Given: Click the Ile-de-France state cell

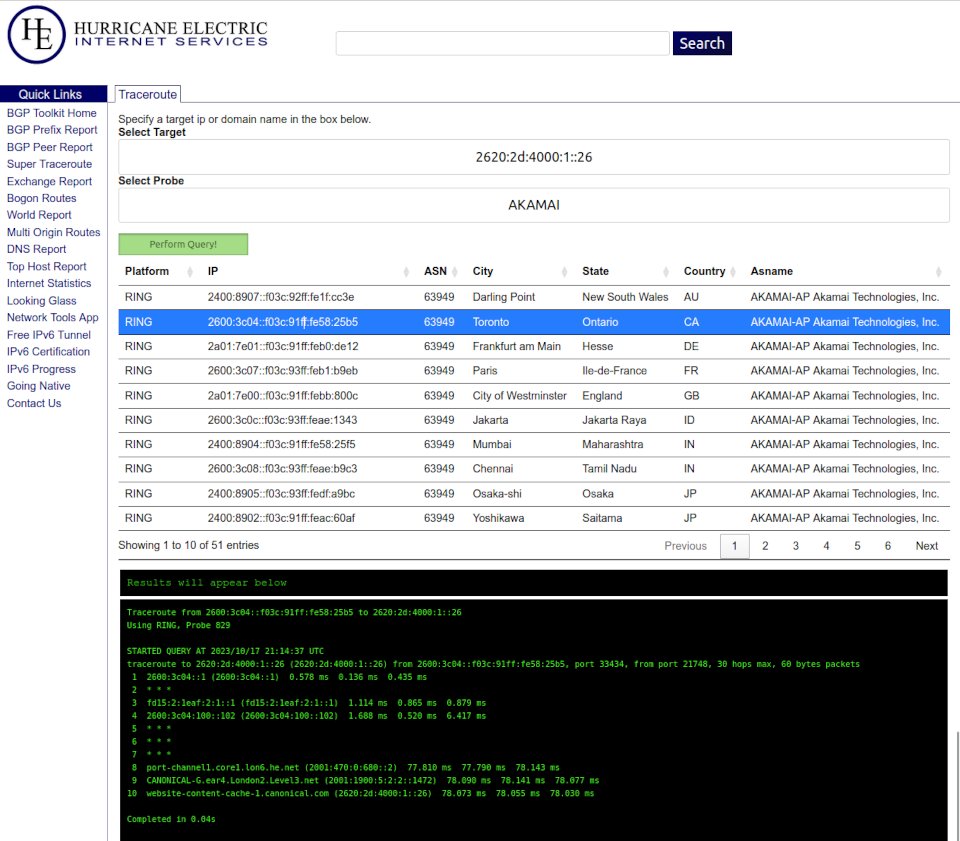Looking at the screenshot, I should pos(614,371).
